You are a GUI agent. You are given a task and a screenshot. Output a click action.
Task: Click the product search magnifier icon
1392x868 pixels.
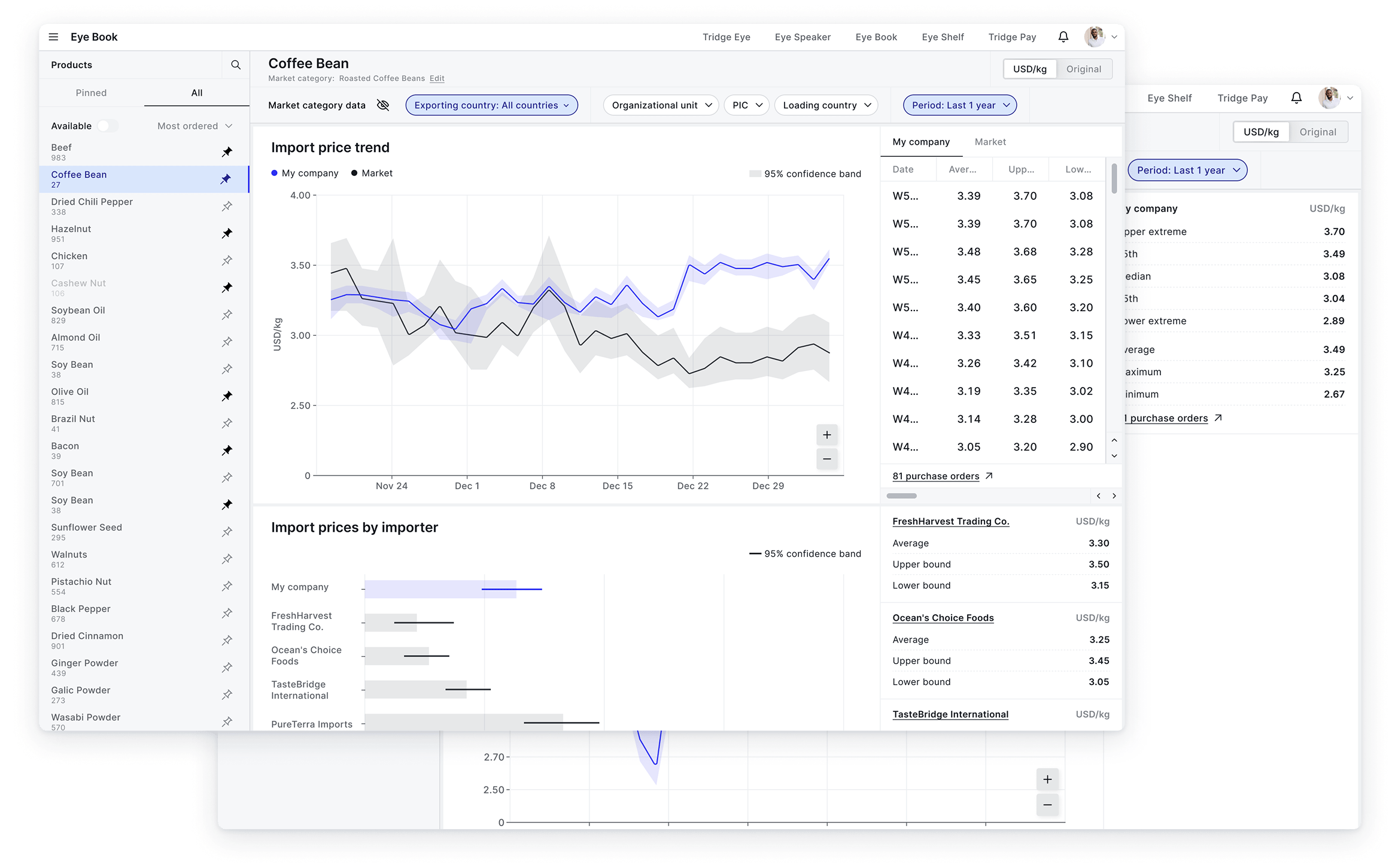[x=236, y=65]
